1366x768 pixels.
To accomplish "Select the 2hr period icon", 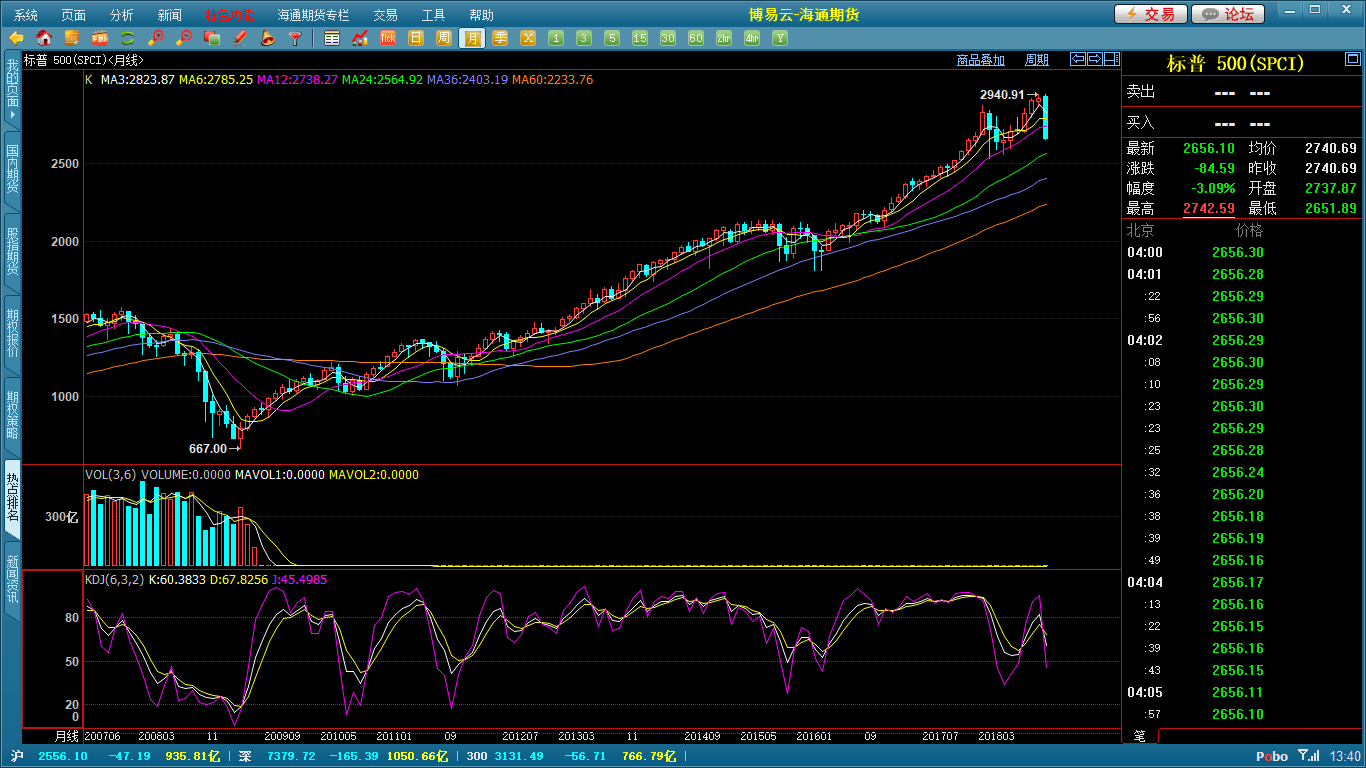I will (724, 38).
